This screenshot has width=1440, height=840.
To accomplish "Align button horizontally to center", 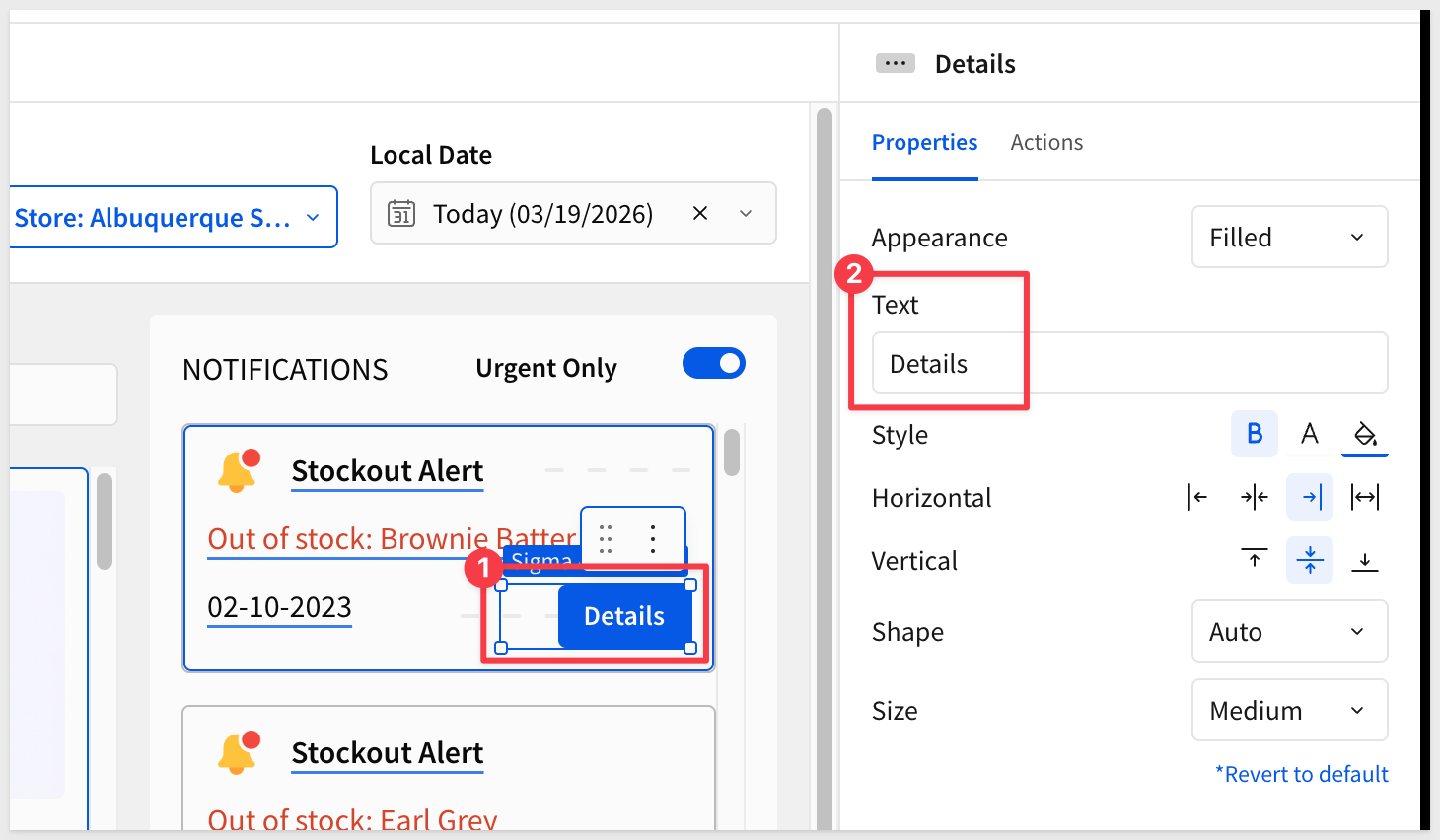I will click(1254, 497).
